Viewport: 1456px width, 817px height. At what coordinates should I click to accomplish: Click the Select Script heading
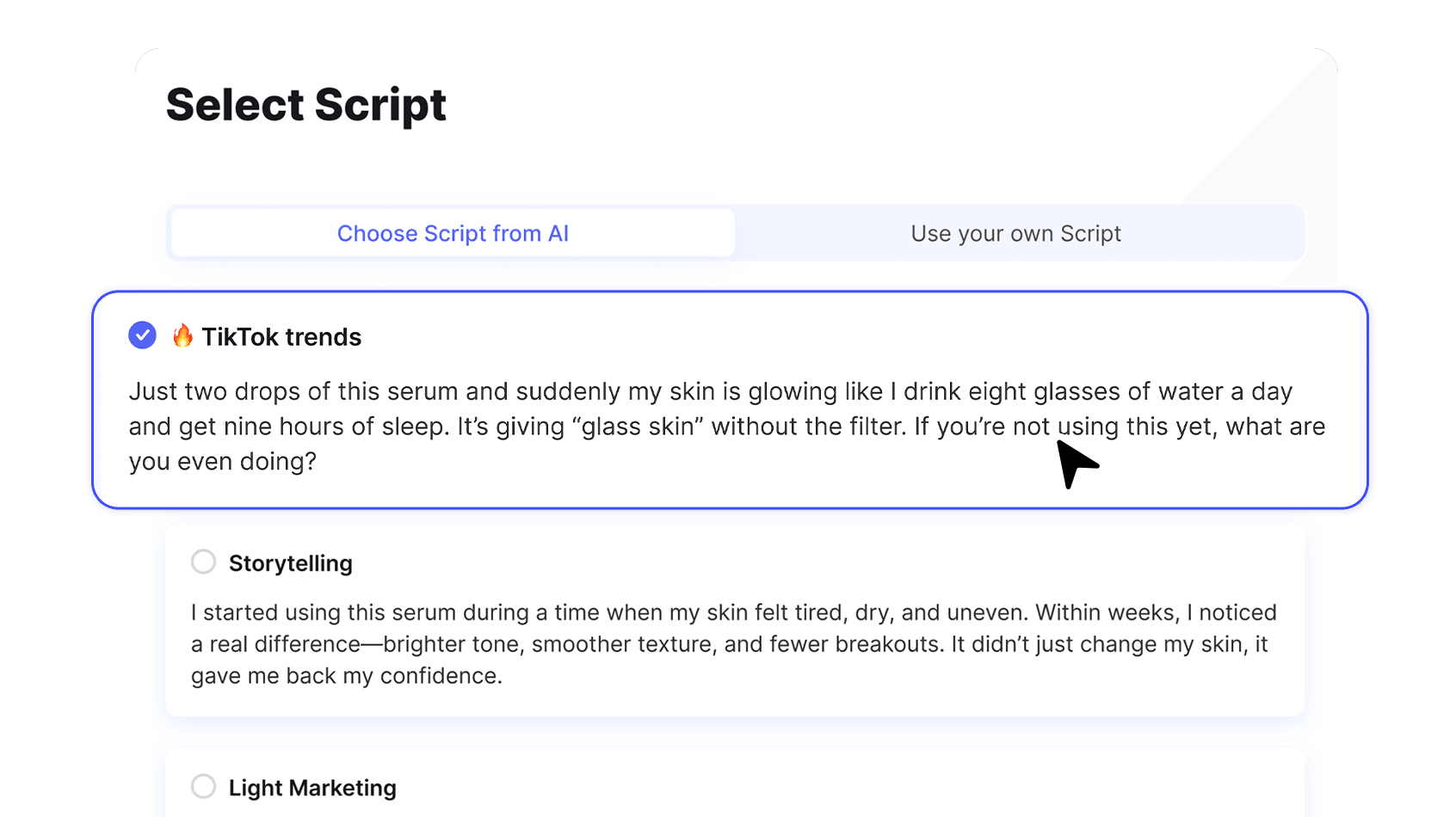click(306, 105)
